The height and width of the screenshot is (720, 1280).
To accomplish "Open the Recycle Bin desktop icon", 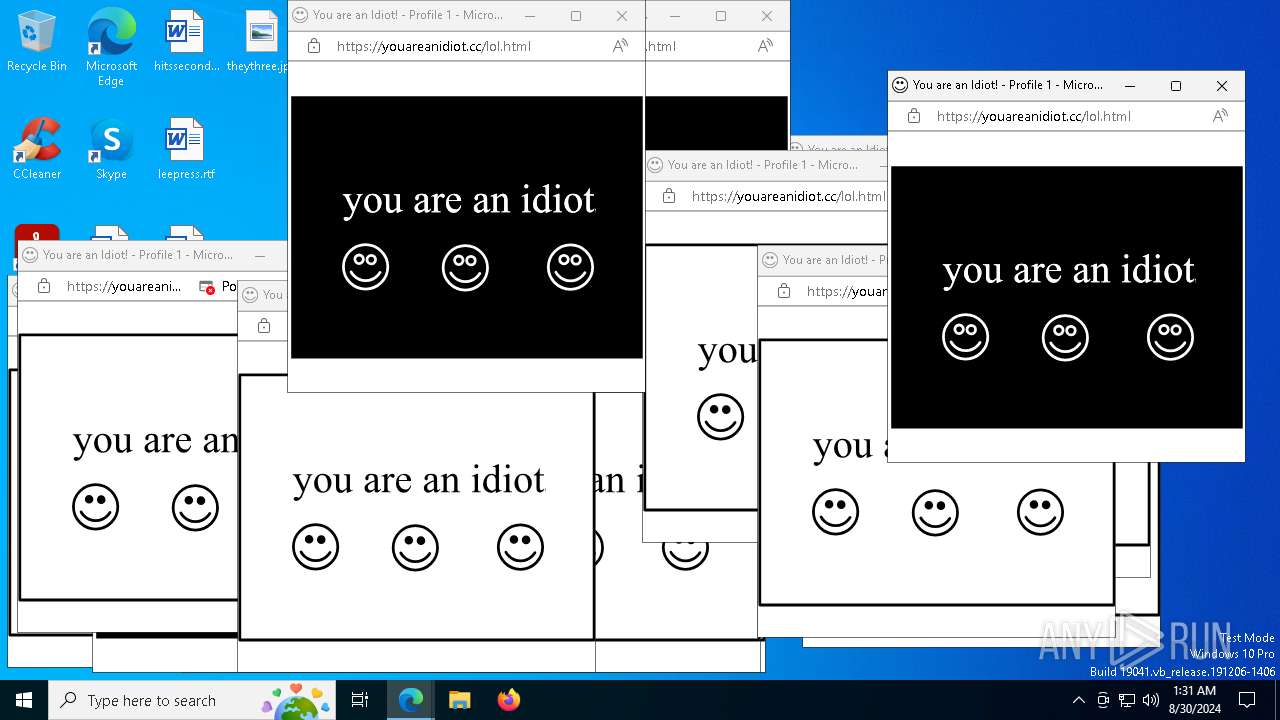I will coord(37,42).
